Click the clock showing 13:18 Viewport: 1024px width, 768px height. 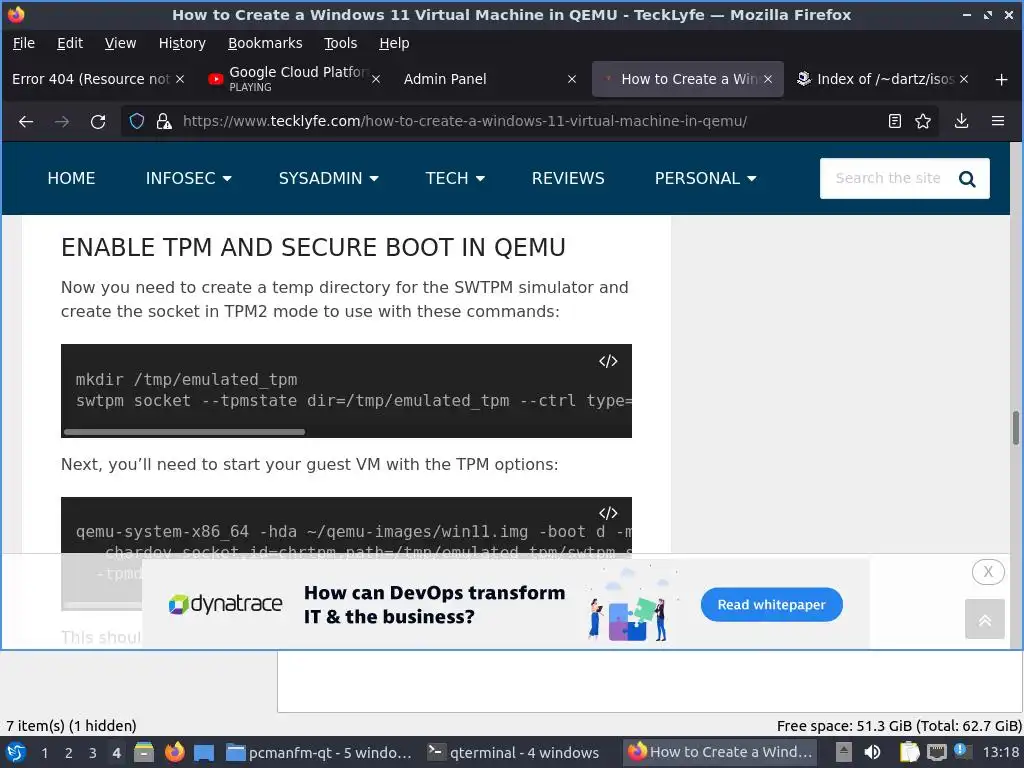point(1001,752)
